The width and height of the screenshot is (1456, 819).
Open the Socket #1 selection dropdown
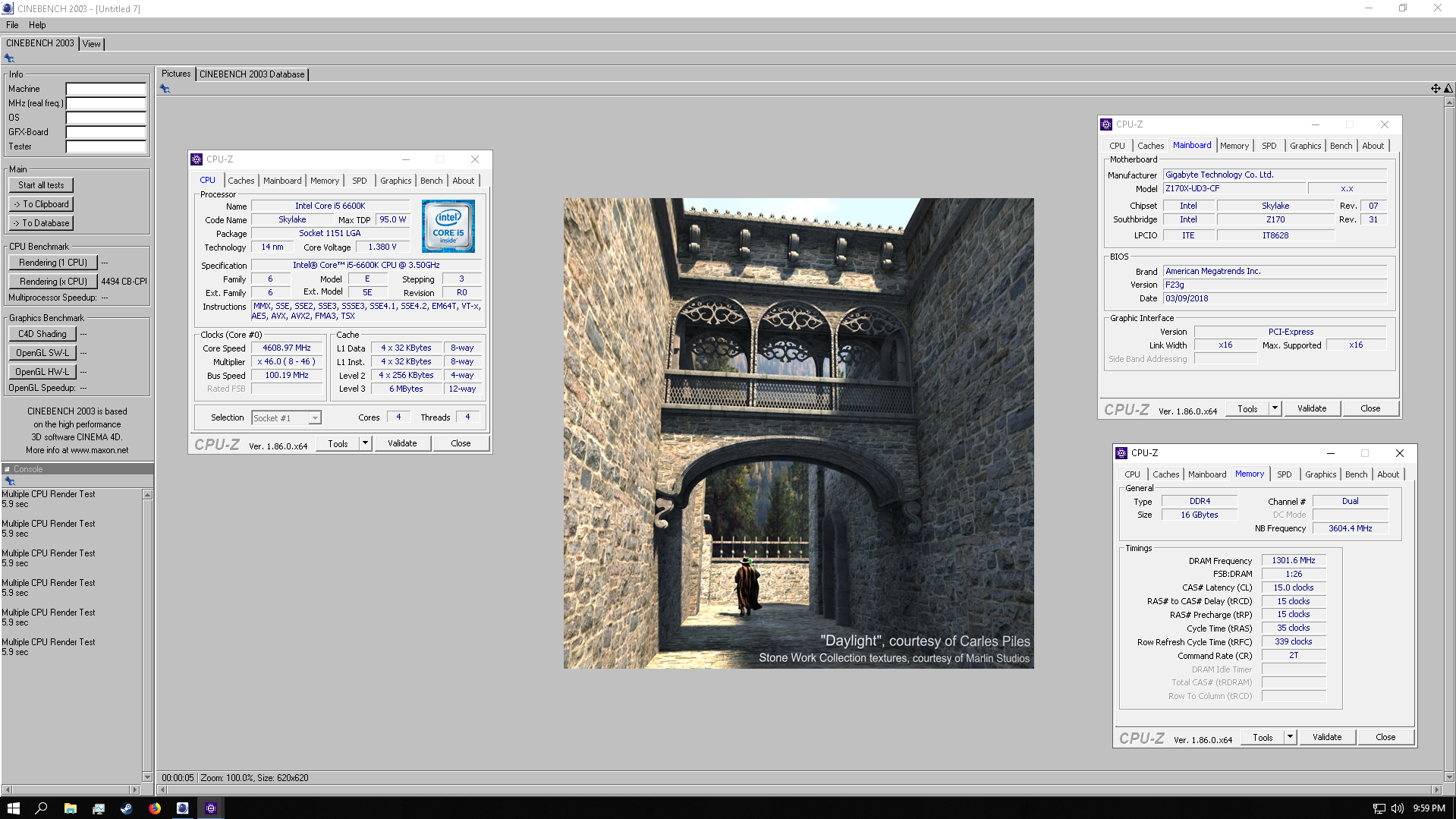click(315, 418)
